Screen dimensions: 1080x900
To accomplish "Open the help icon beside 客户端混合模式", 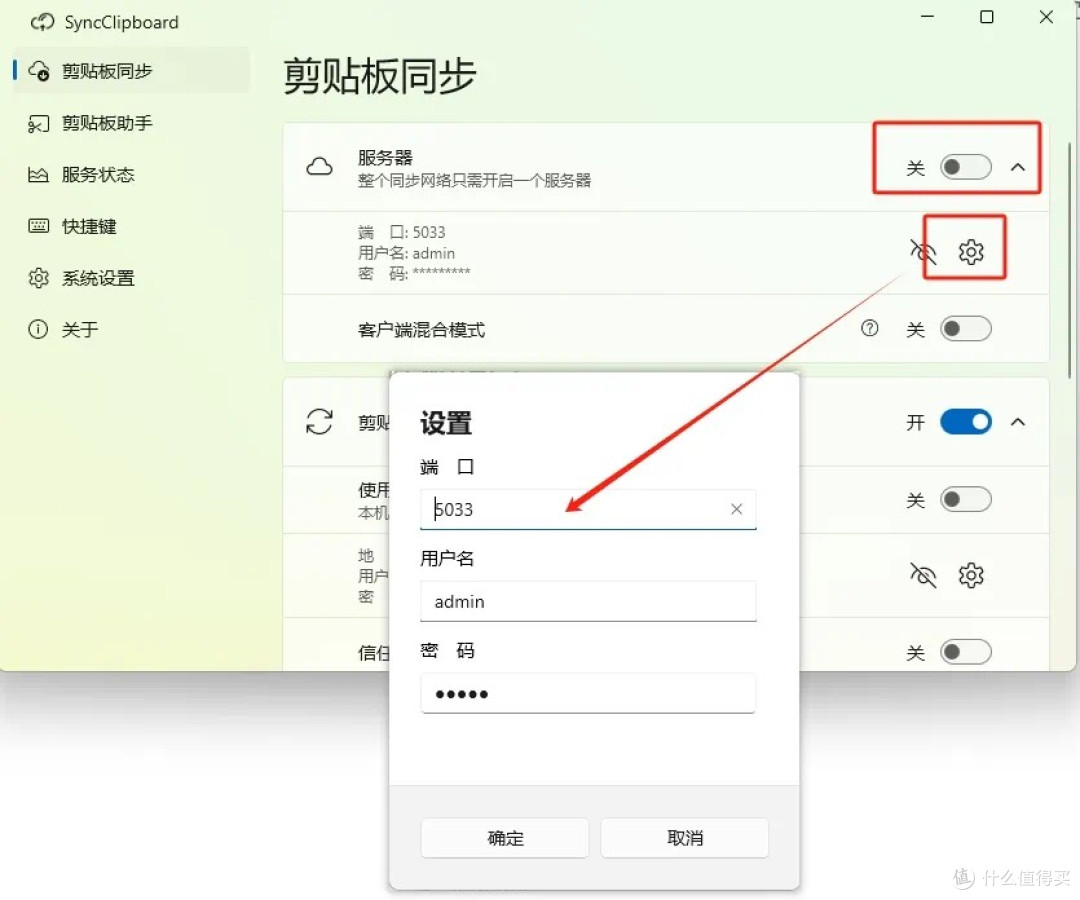I will (869, 328).
